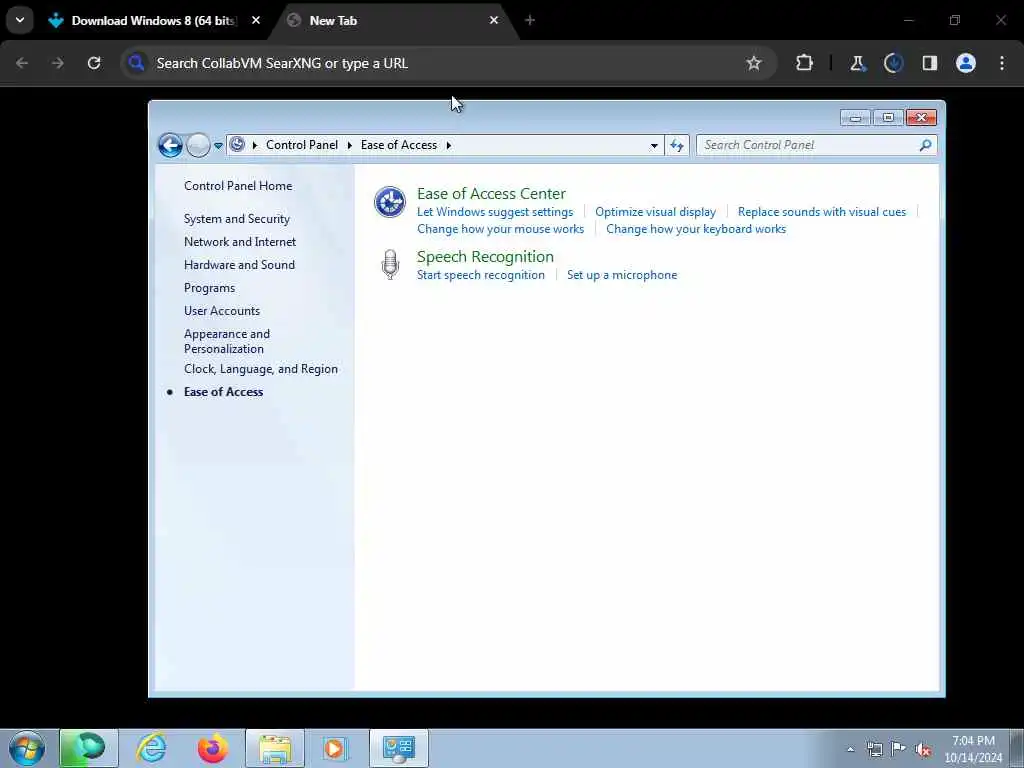
Task: Click the Search Control Panel field
Action: (816, 145)
